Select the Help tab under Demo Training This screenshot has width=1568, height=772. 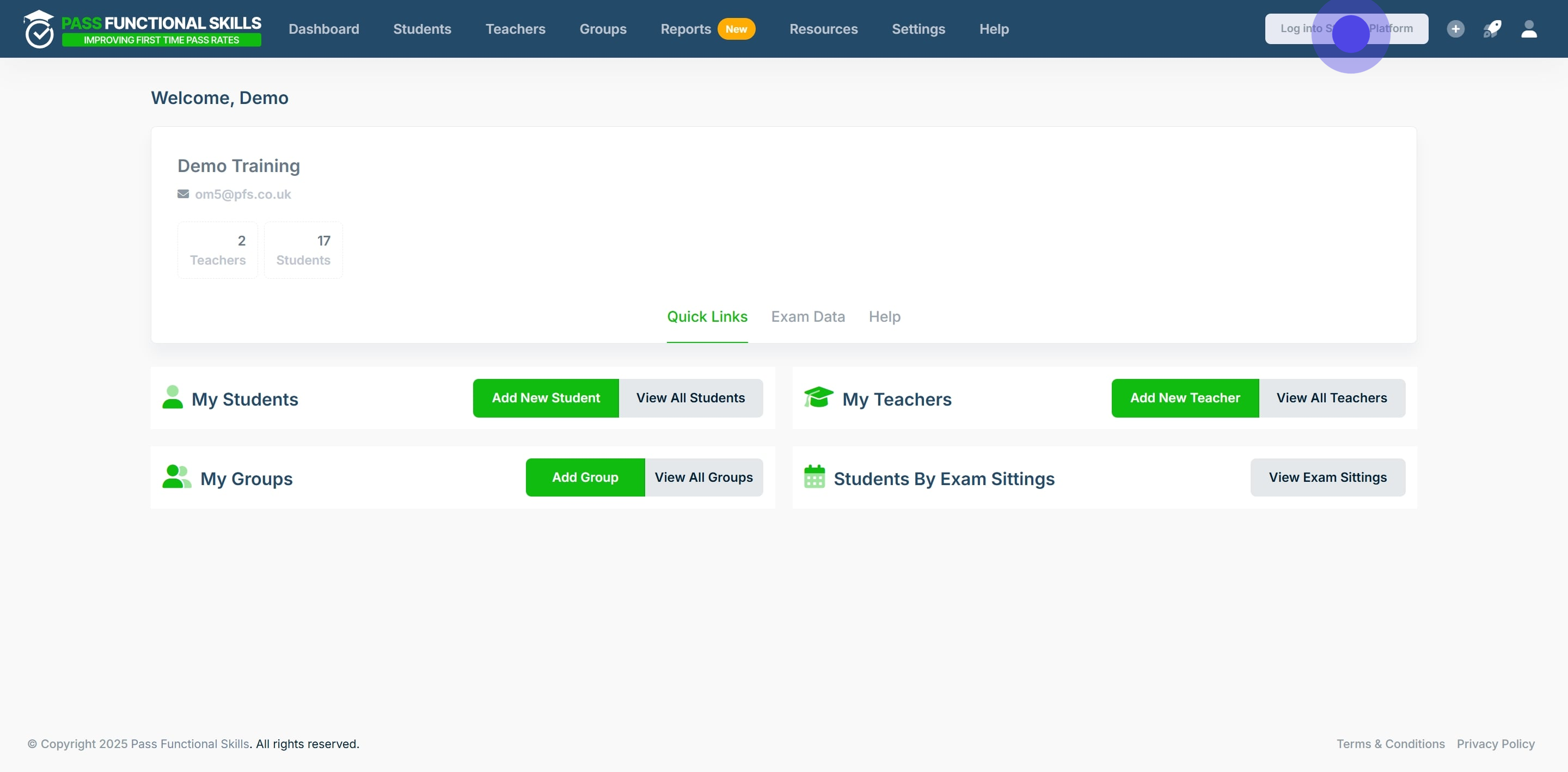coord(884,317)
